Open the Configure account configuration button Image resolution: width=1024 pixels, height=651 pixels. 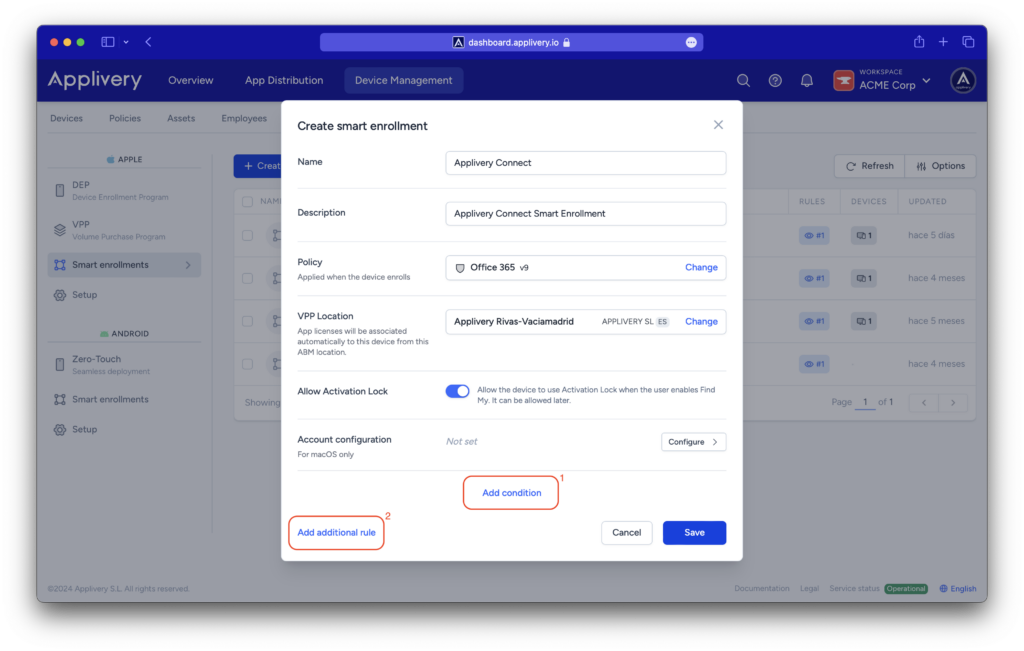[694, 442]
